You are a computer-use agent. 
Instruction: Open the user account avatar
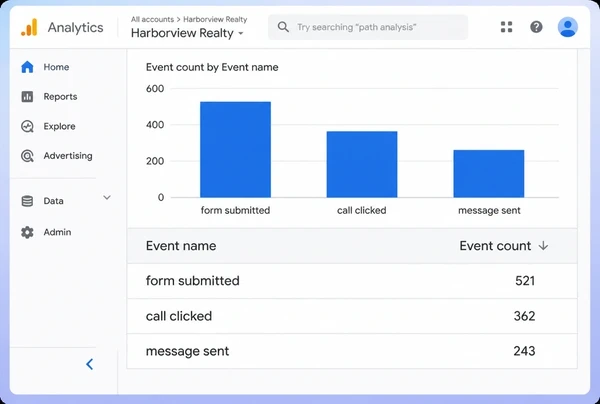click(x=567, y=27)
